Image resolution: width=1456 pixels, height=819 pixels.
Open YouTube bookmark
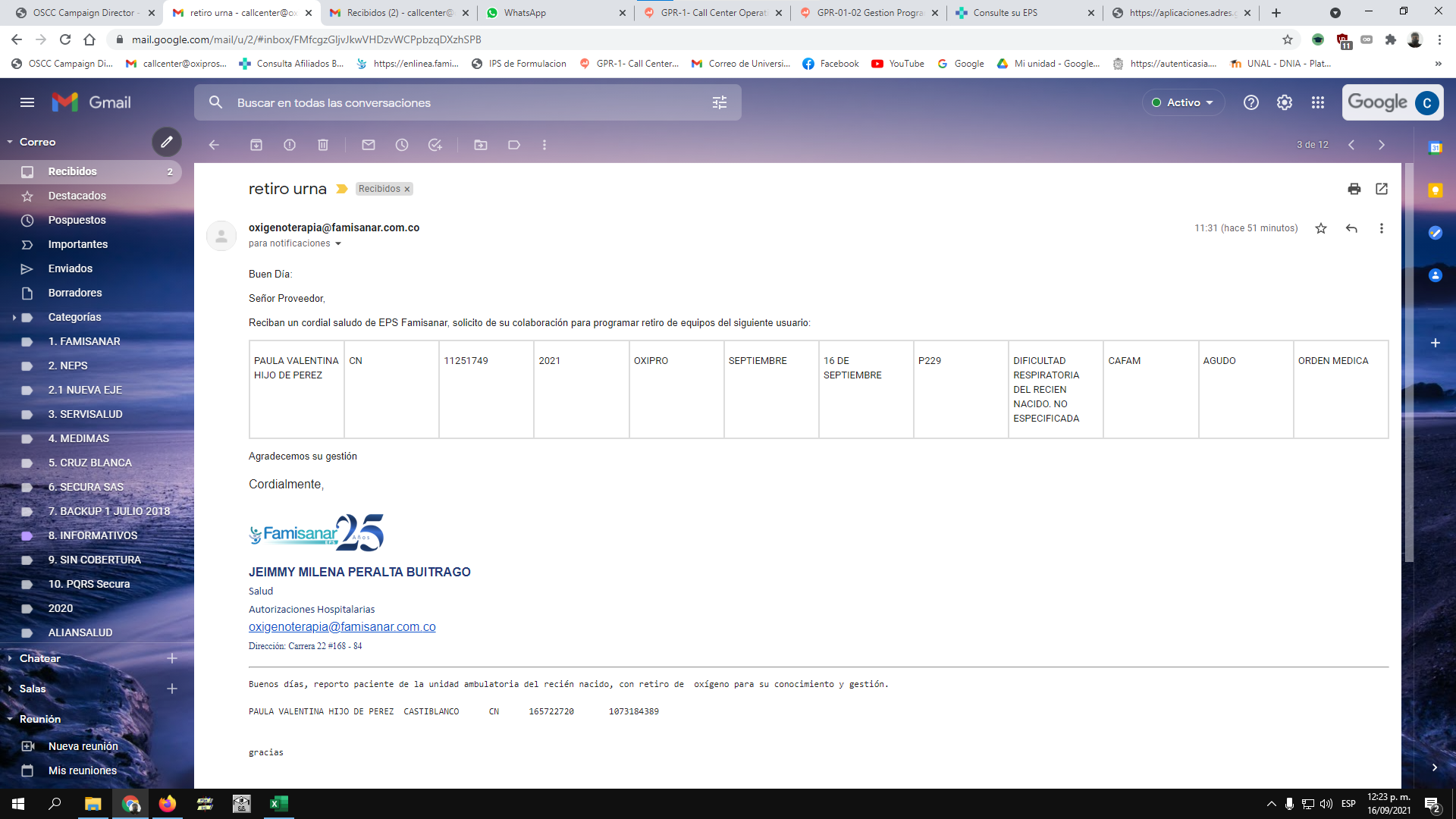898,64
